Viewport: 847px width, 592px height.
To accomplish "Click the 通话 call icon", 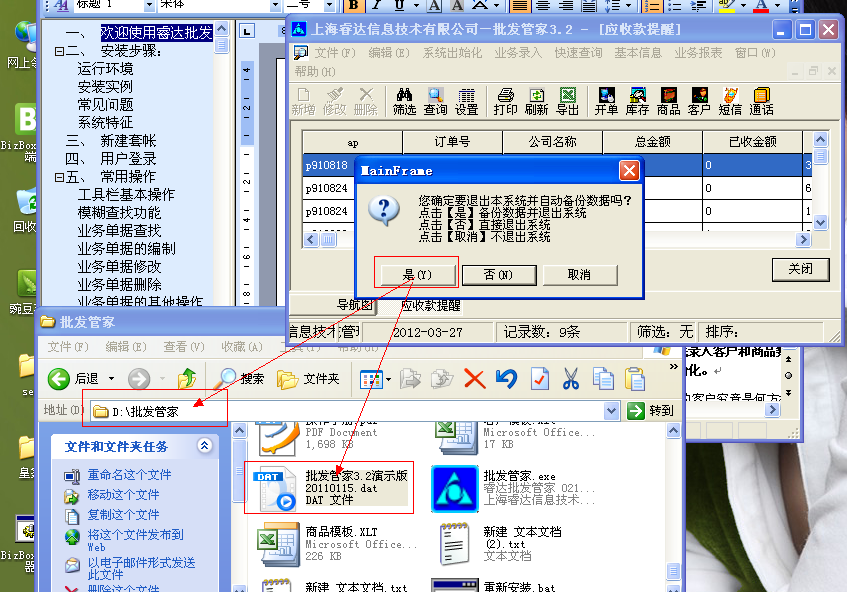I will coord(761,96).
